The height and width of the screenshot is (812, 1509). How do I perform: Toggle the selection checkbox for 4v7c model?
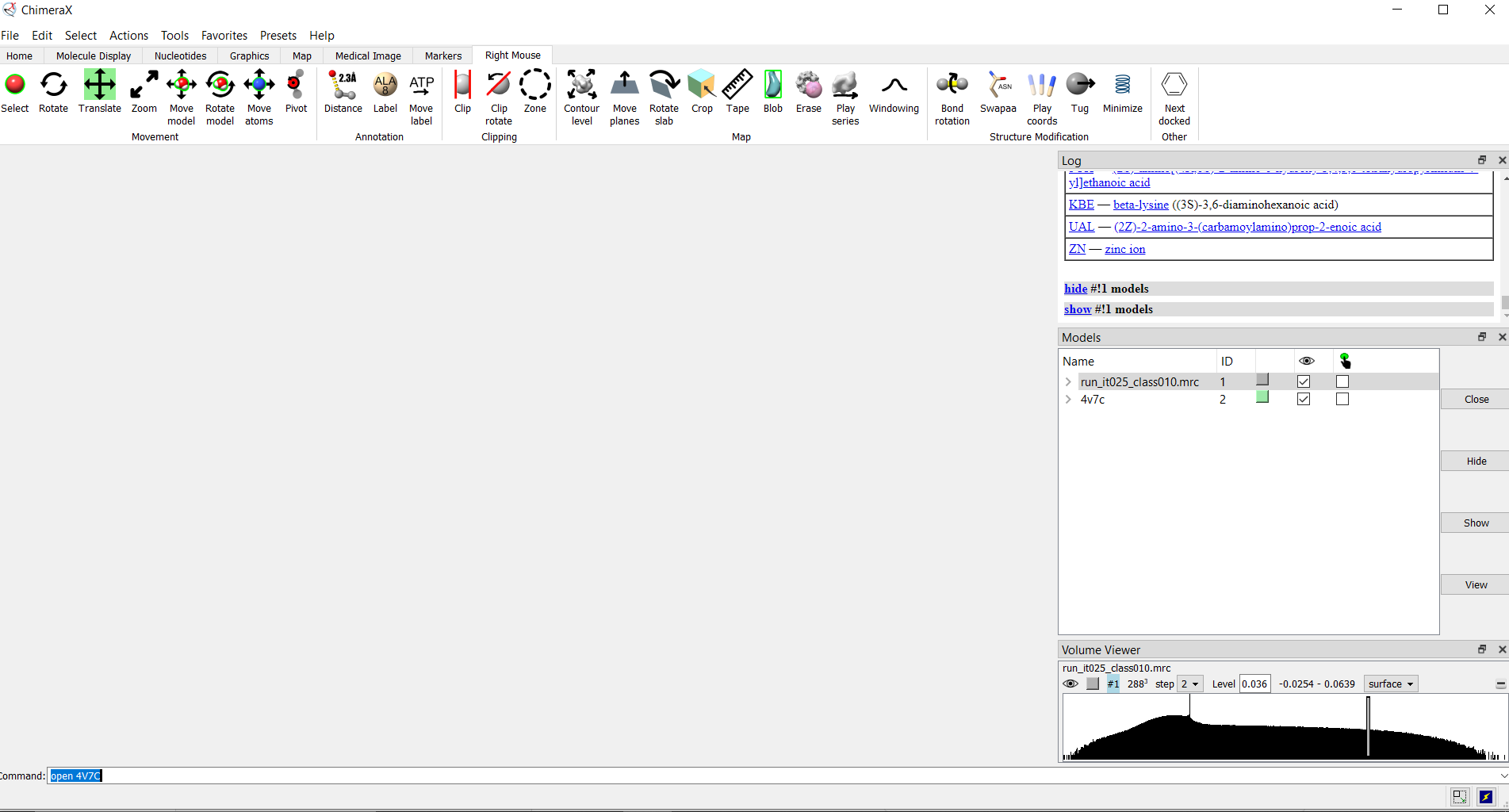tap(1342, 399)
